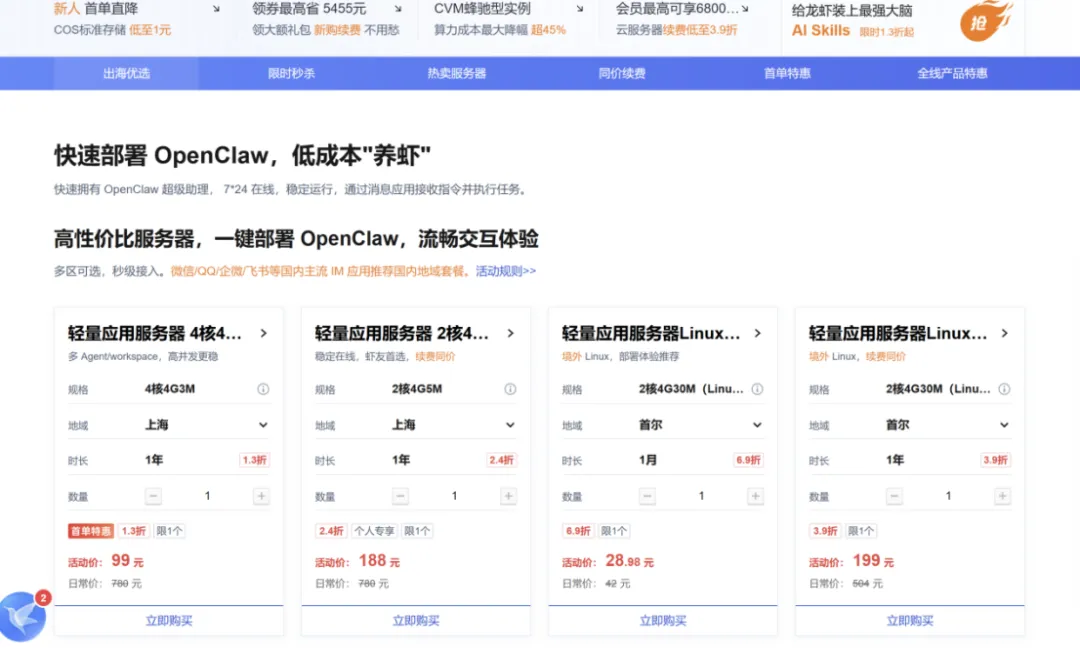Click arrow beside 会员最高可享6800 promo

coord(745,9)
